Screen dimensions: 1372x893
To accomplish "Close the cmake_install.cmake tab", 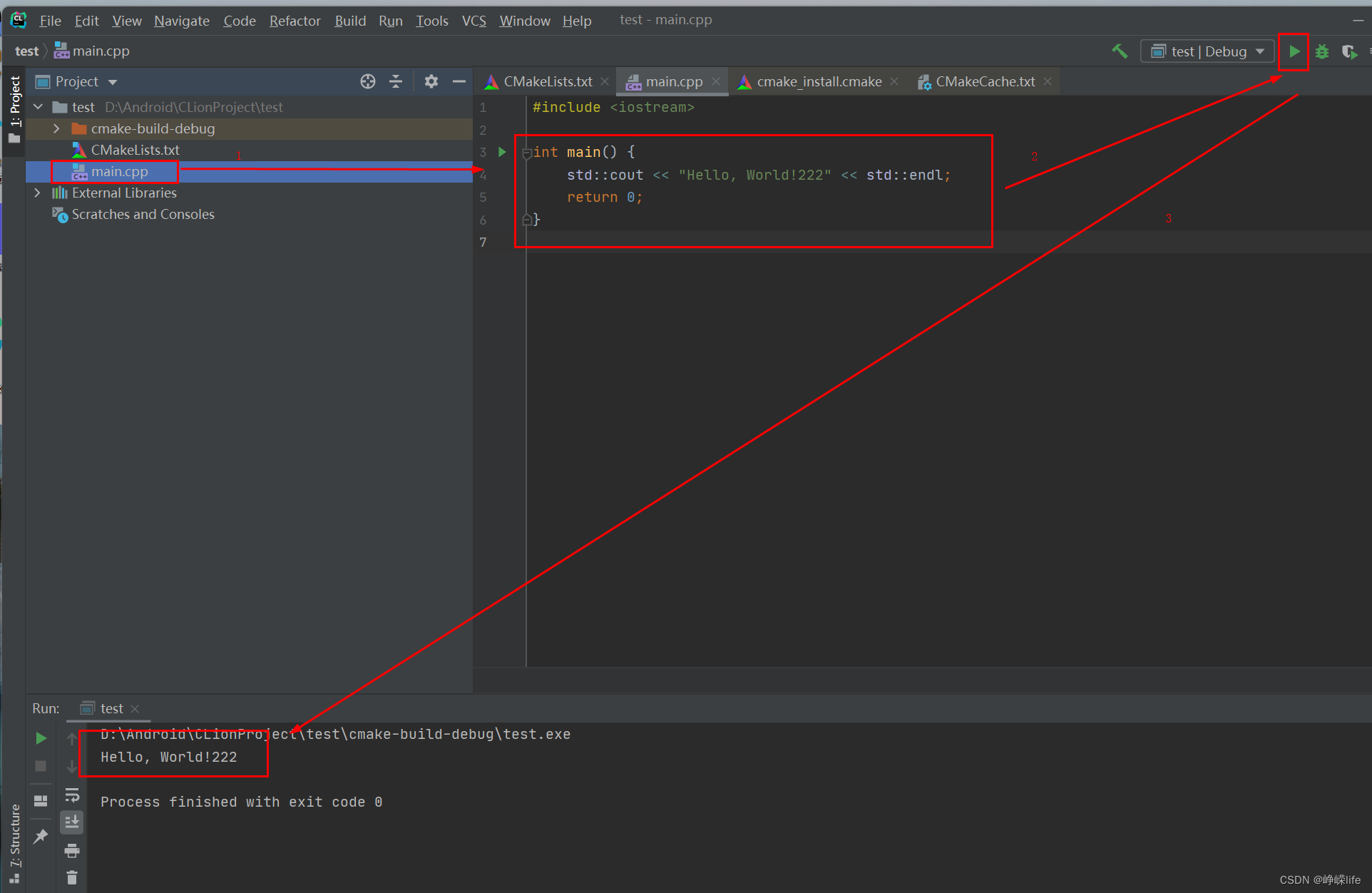I will coord(894,82).
